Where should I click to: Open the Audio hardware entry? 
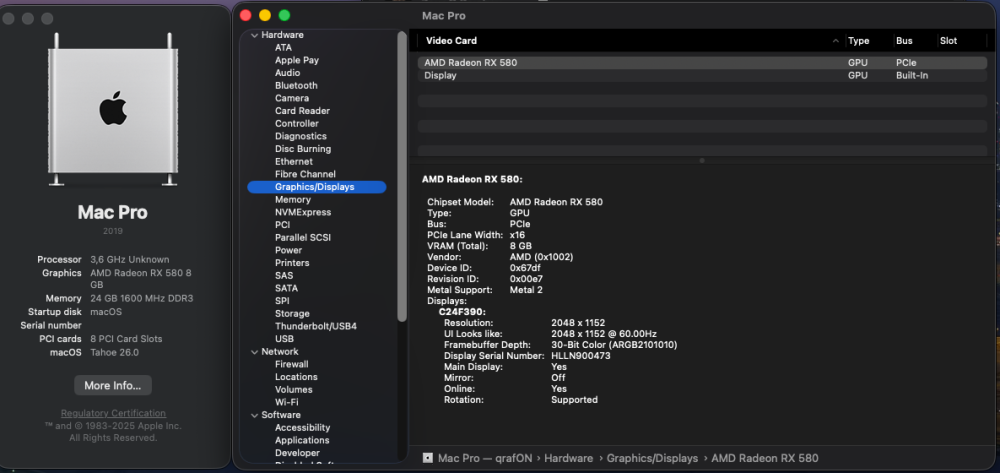click(x=287, y=73)
